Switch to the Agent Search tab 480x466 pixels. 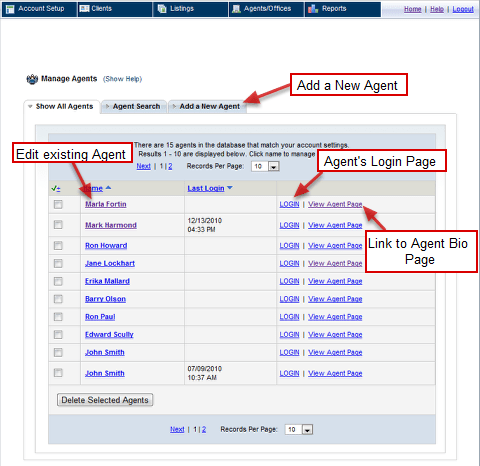tap(133, 107)
